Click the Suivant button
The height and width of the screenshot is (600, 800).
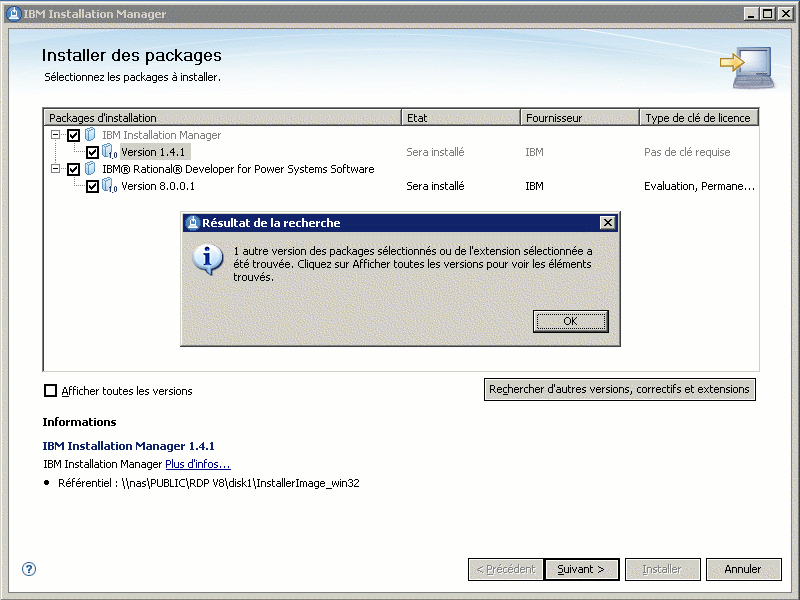click(x=582, y=569)
